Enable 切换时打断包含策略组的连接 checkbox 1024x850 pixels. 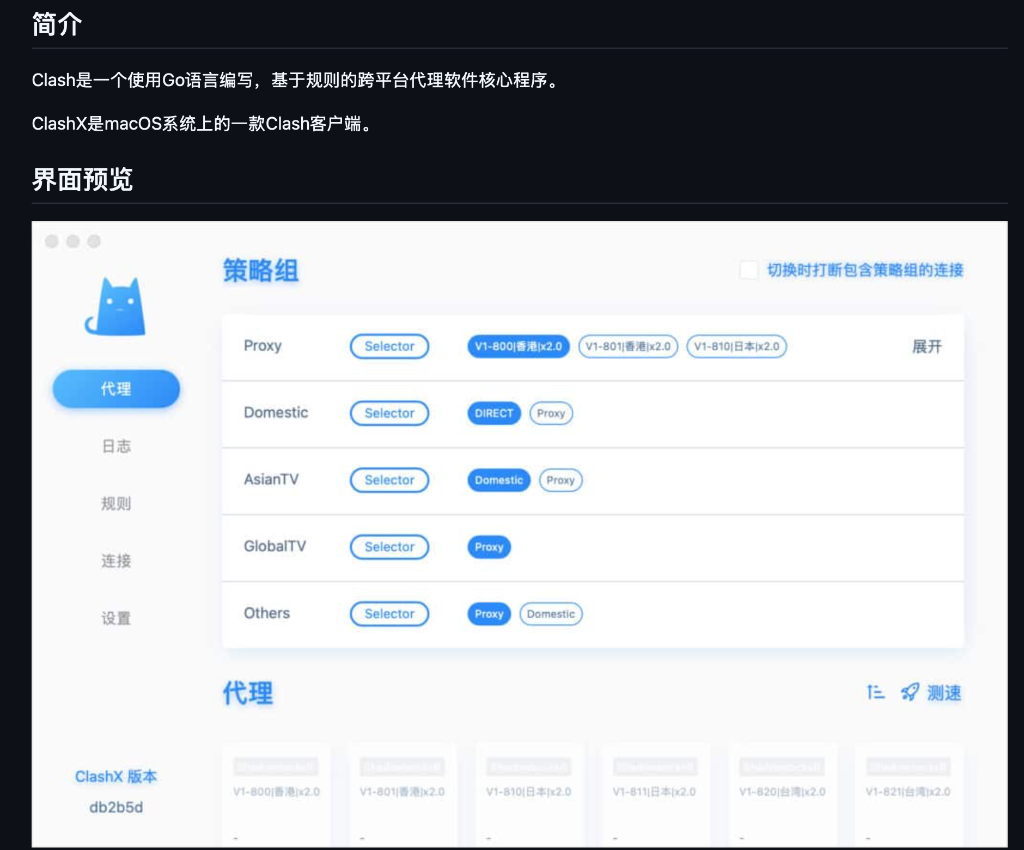pos(748,270)
